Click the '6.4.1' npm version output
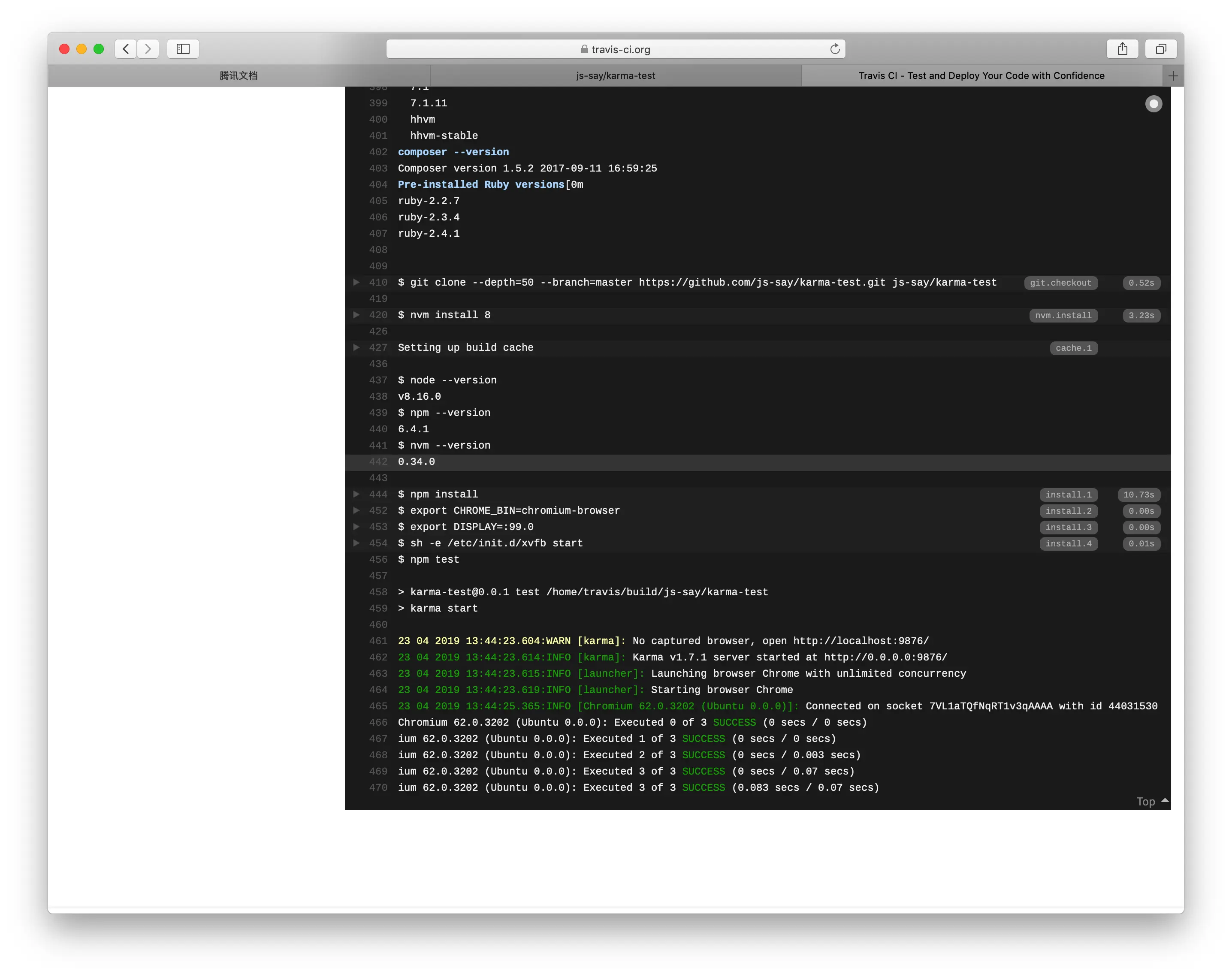Viewport: 1232px width, 977px height. (413, 429)
